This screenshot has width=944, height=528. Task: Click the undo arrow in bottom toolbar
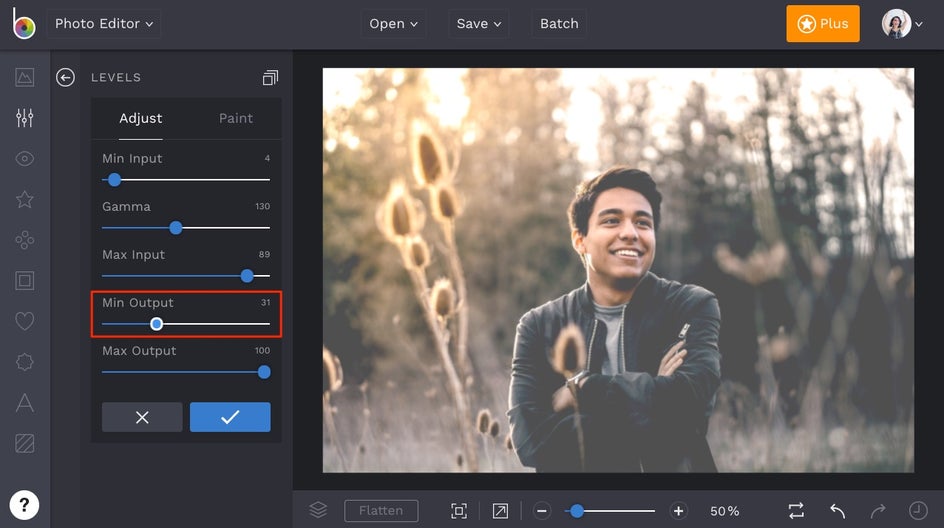pos(838,511)
